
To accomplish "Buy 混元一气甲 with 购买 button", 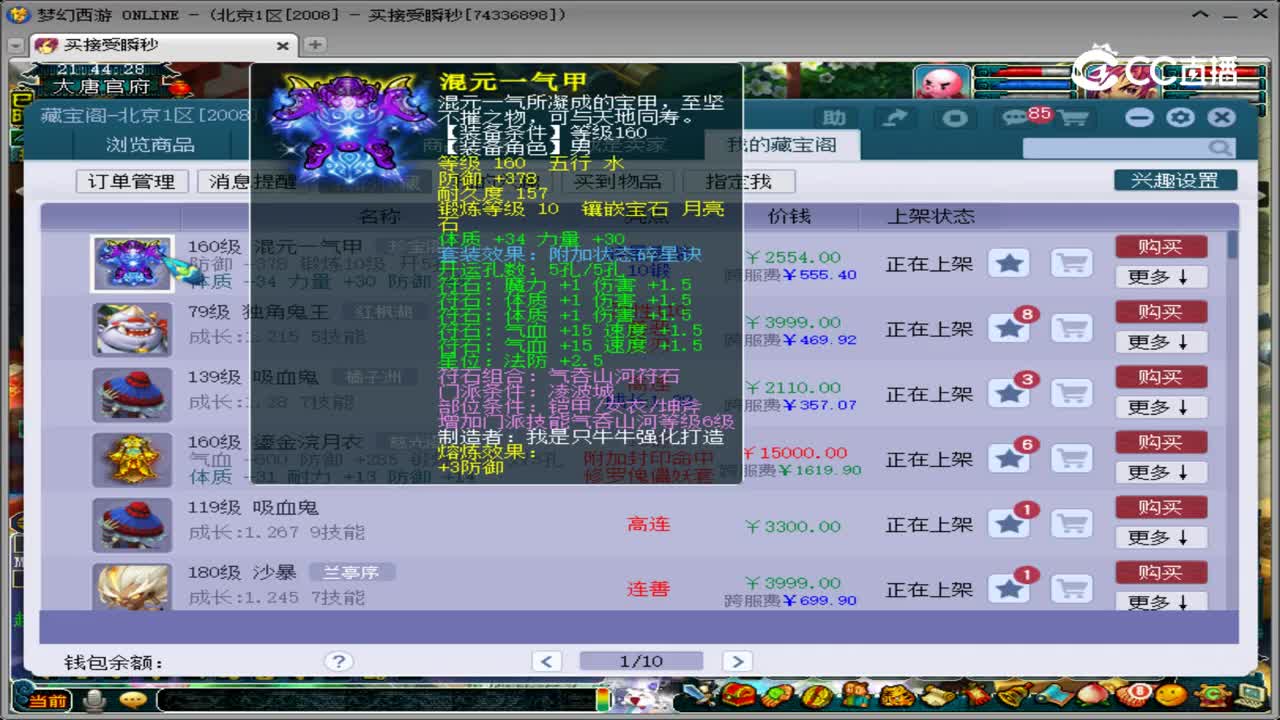I will (x=1161, y=247).
